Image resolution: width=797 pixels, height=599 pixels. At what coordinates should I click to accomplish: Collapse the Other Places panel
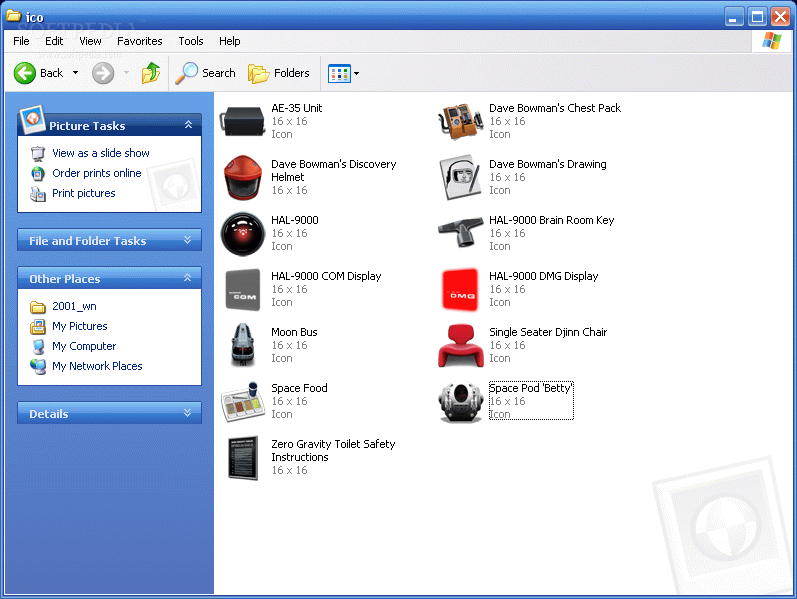click(x=188, y=278)
